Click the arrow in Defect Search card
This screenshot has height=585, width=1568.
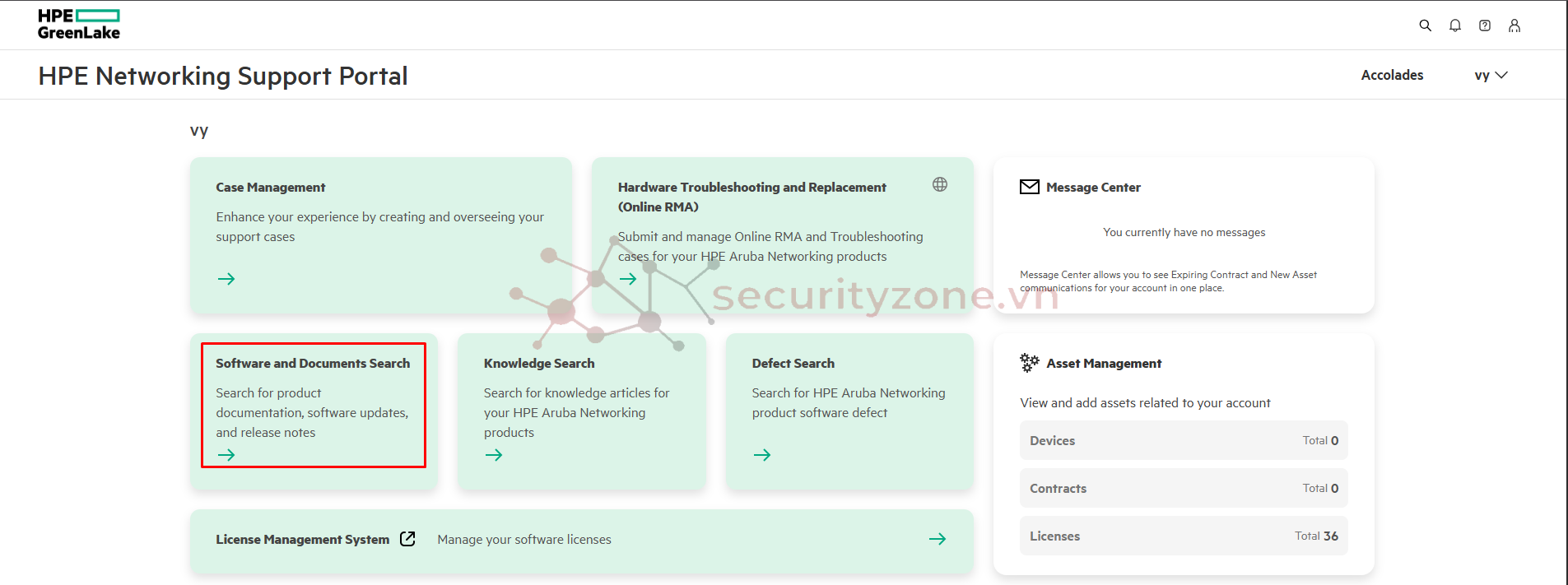pyautogui.click(x=762, y=455)
